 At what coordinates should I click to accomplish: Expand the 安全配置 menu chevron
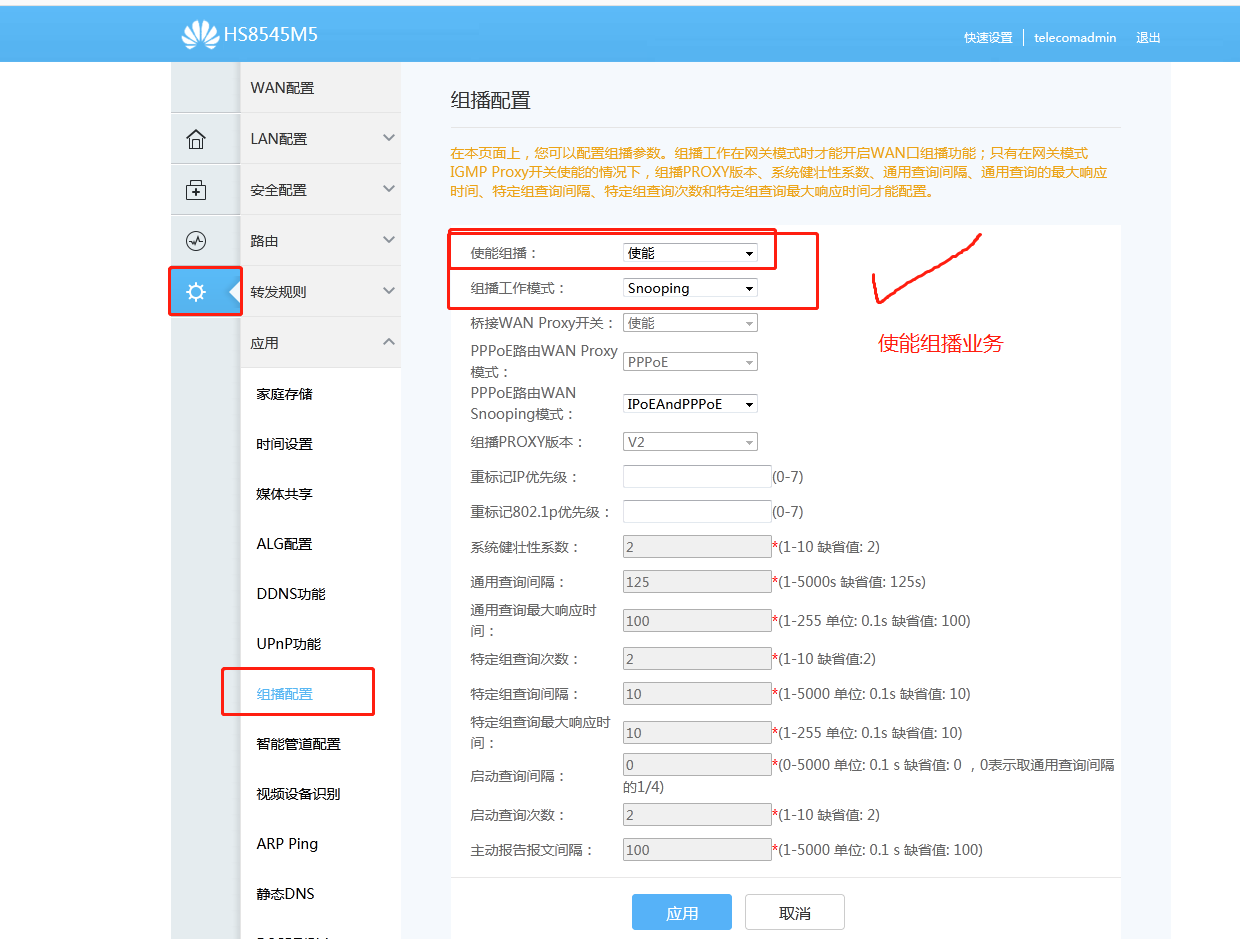click(389, 189)
